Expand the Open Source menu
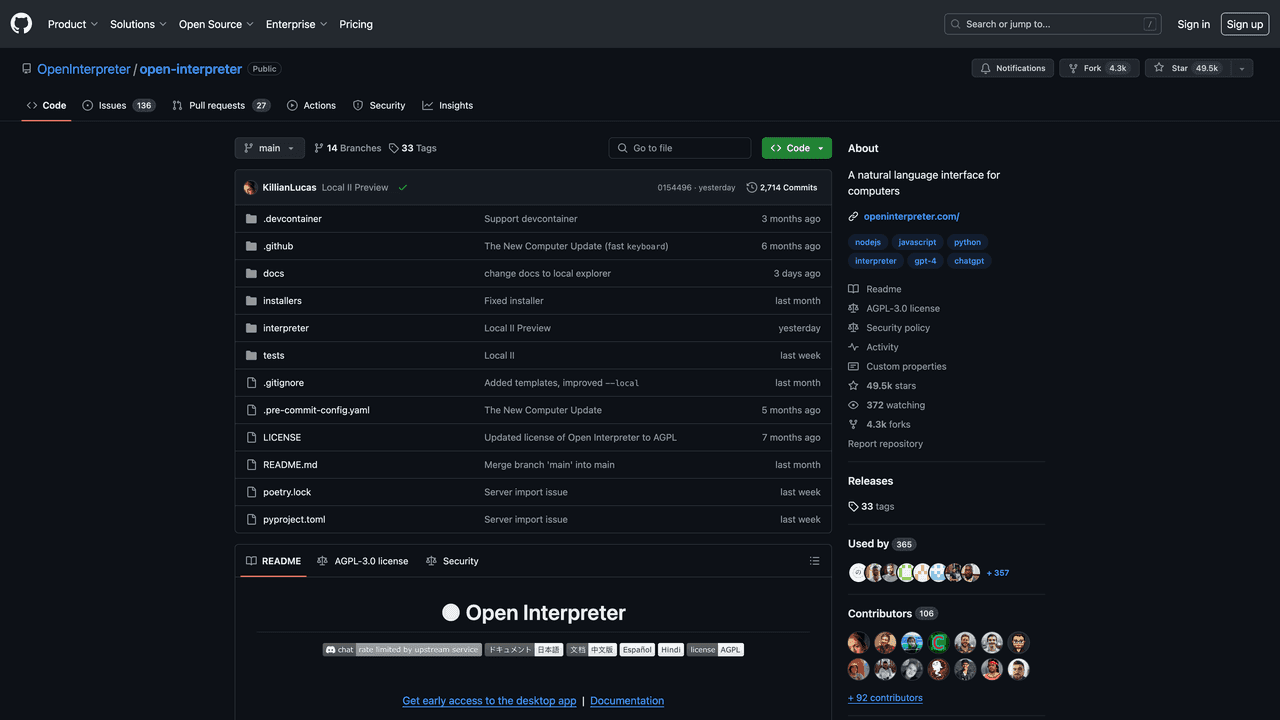The width and height of the screenshot is (1280, 720). click(216, 24)
